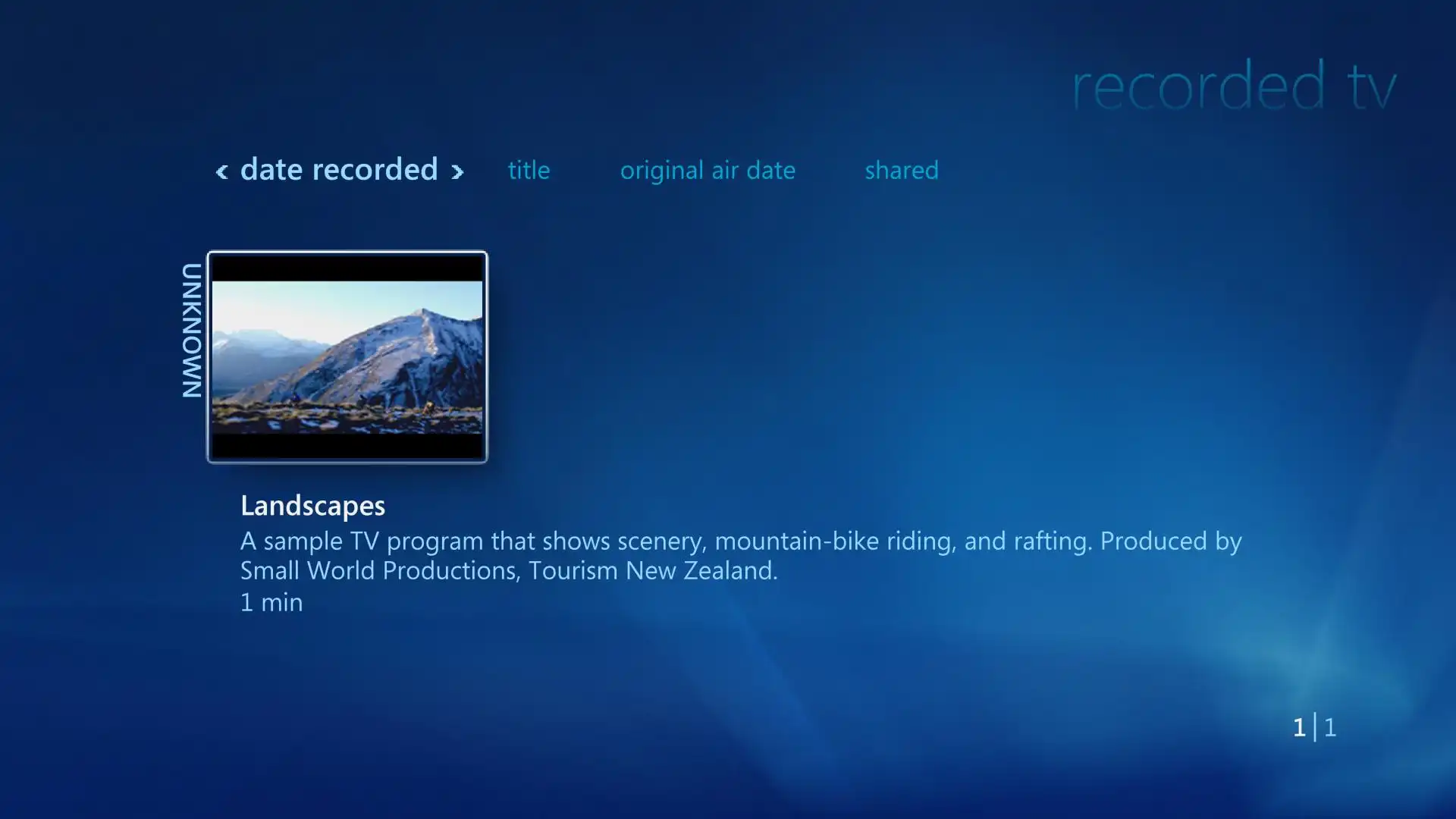Click the dimmed total count number
This screenshot has width=1456, height=819.
click(x=1330, y=728)
